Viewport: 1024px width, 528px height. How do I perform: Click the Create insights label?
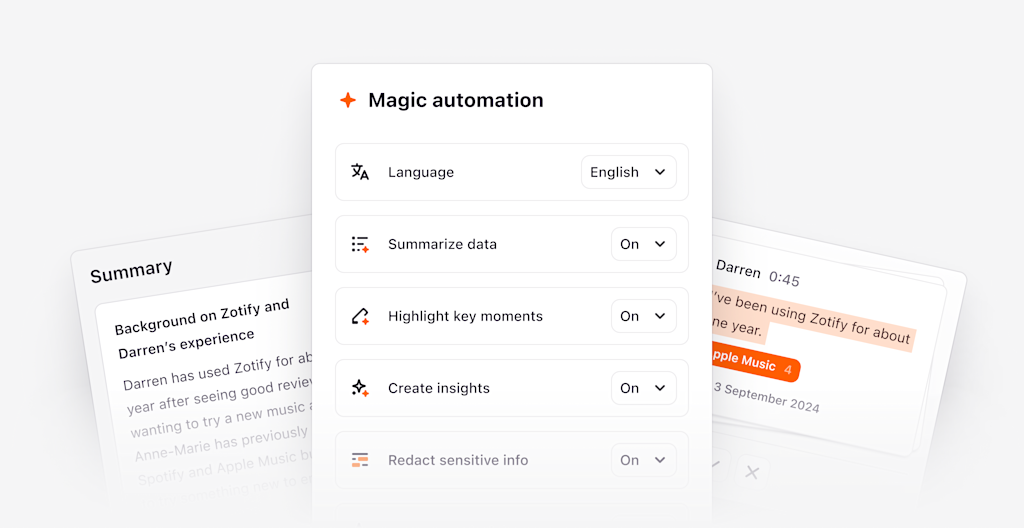pos(439,388)
